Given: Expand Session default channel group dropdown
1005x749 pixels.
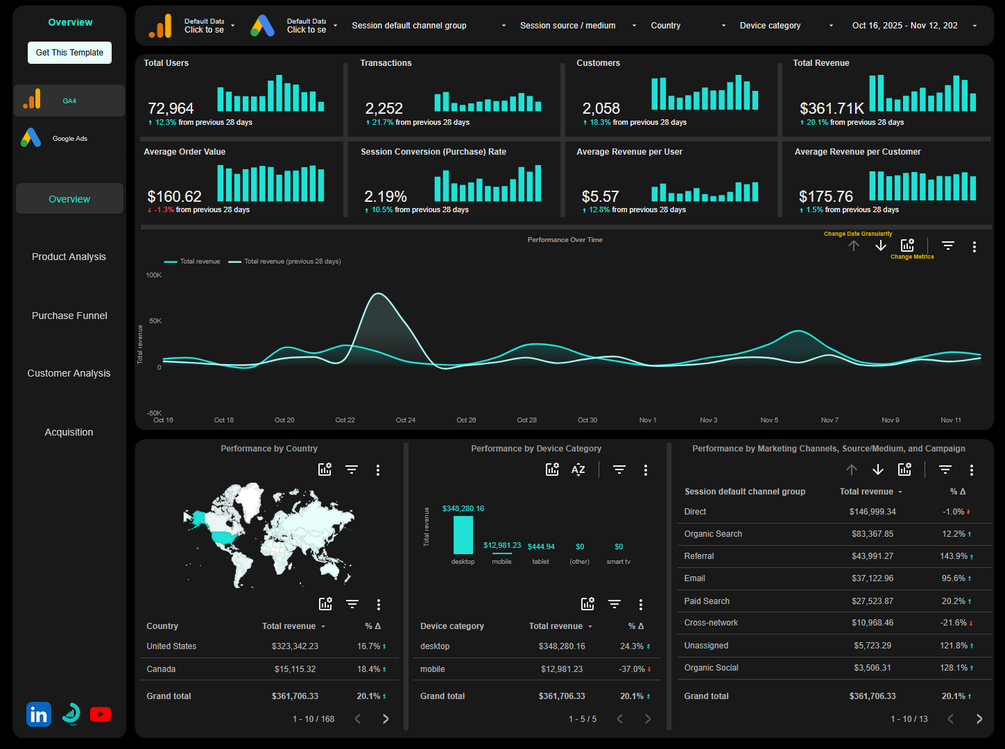Looking at the screenshot, I should (428, 26).
